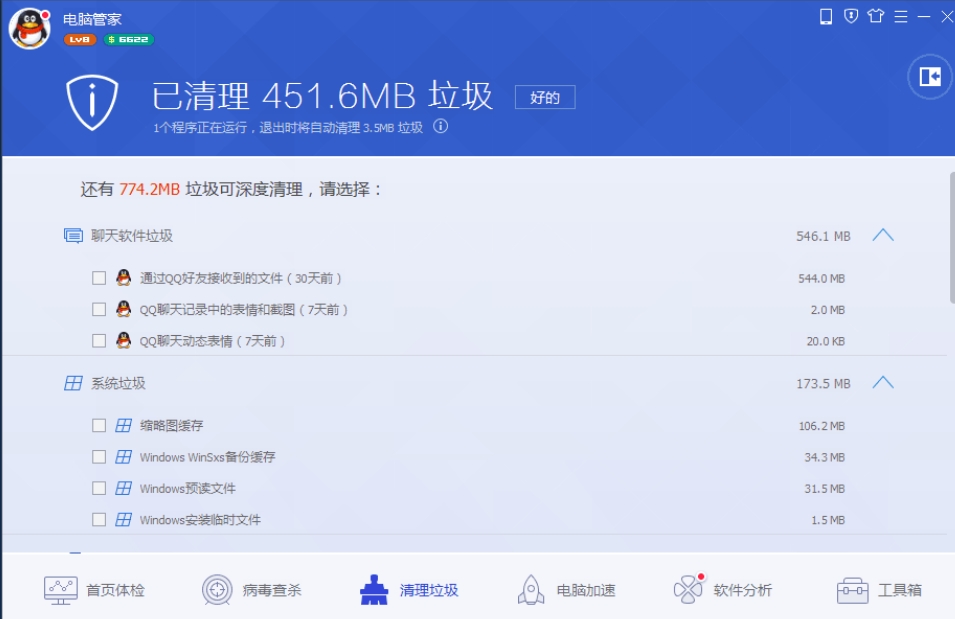Check the QQ好友接收到的文件 cleanup item

[98, 279]
